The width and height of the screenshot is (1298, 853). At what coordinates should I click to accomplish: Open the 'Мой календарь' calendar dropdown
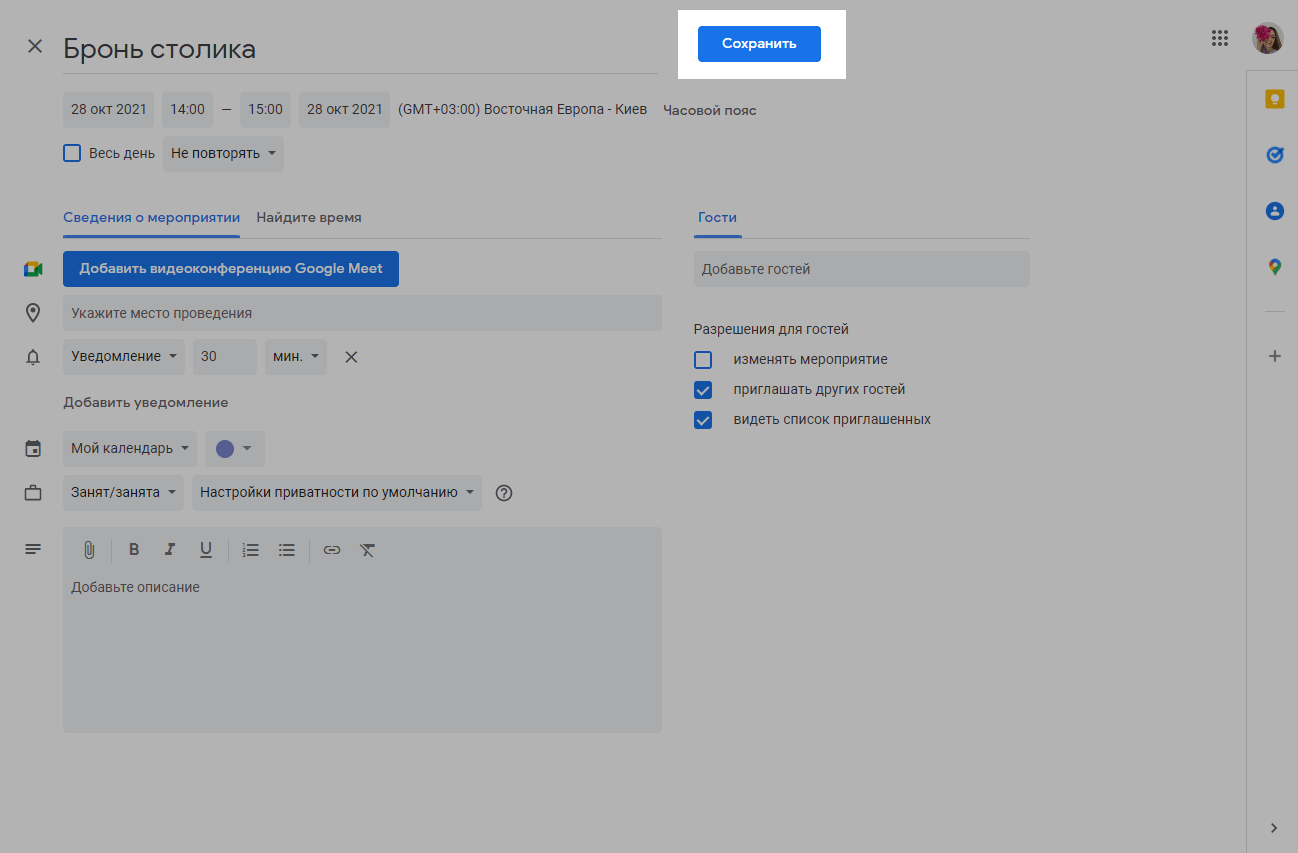[130, 449]
